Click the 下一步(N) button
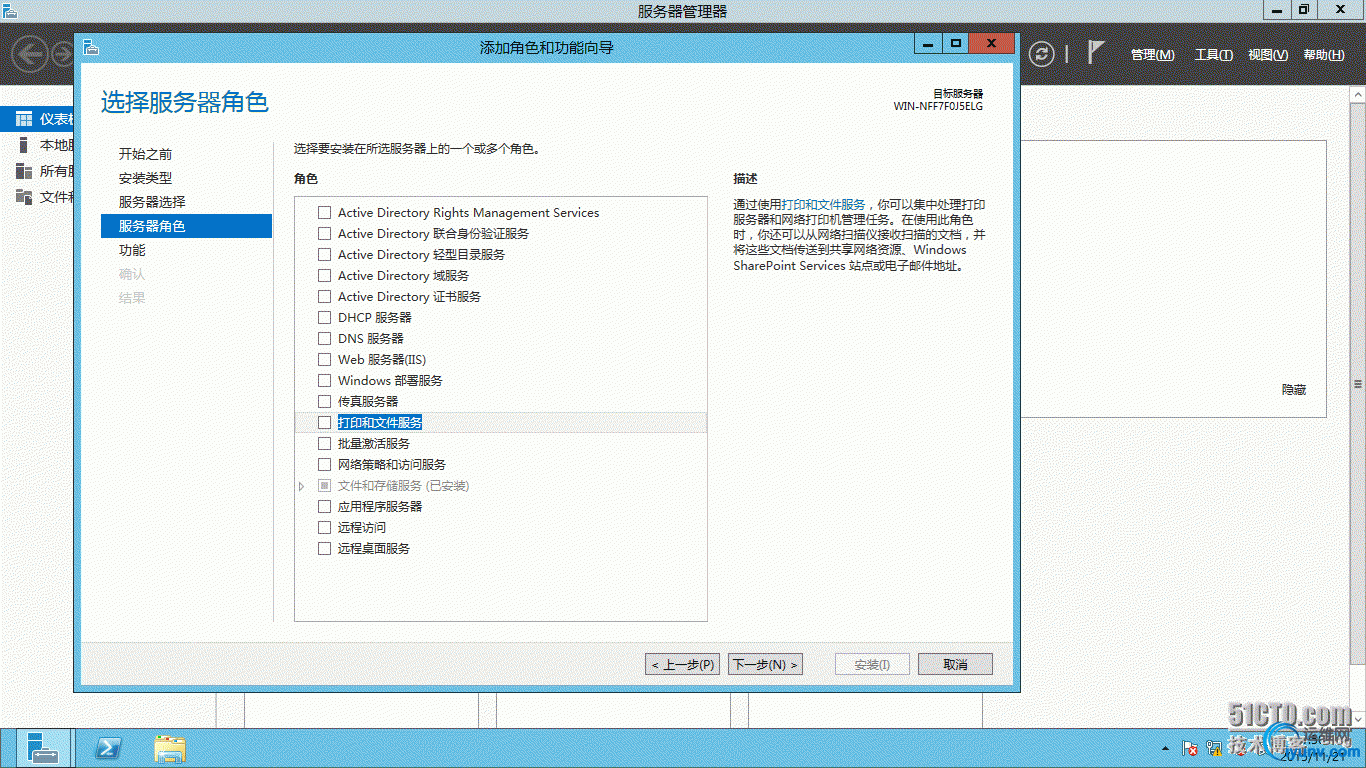Viewport: 1366px width, 768px height. tap(765, 664)
